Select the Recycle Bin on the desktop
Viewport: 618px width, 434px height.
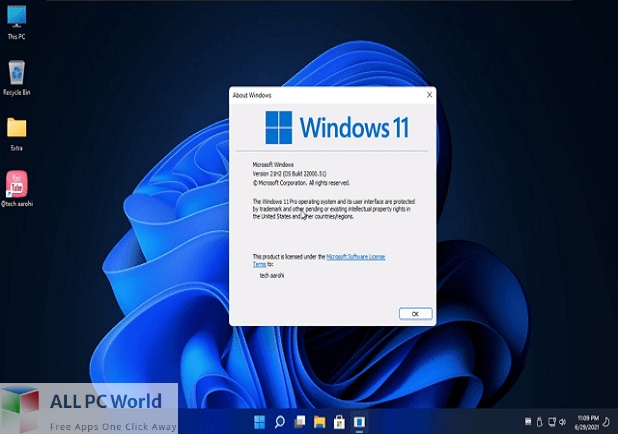(x=17, y=78)
